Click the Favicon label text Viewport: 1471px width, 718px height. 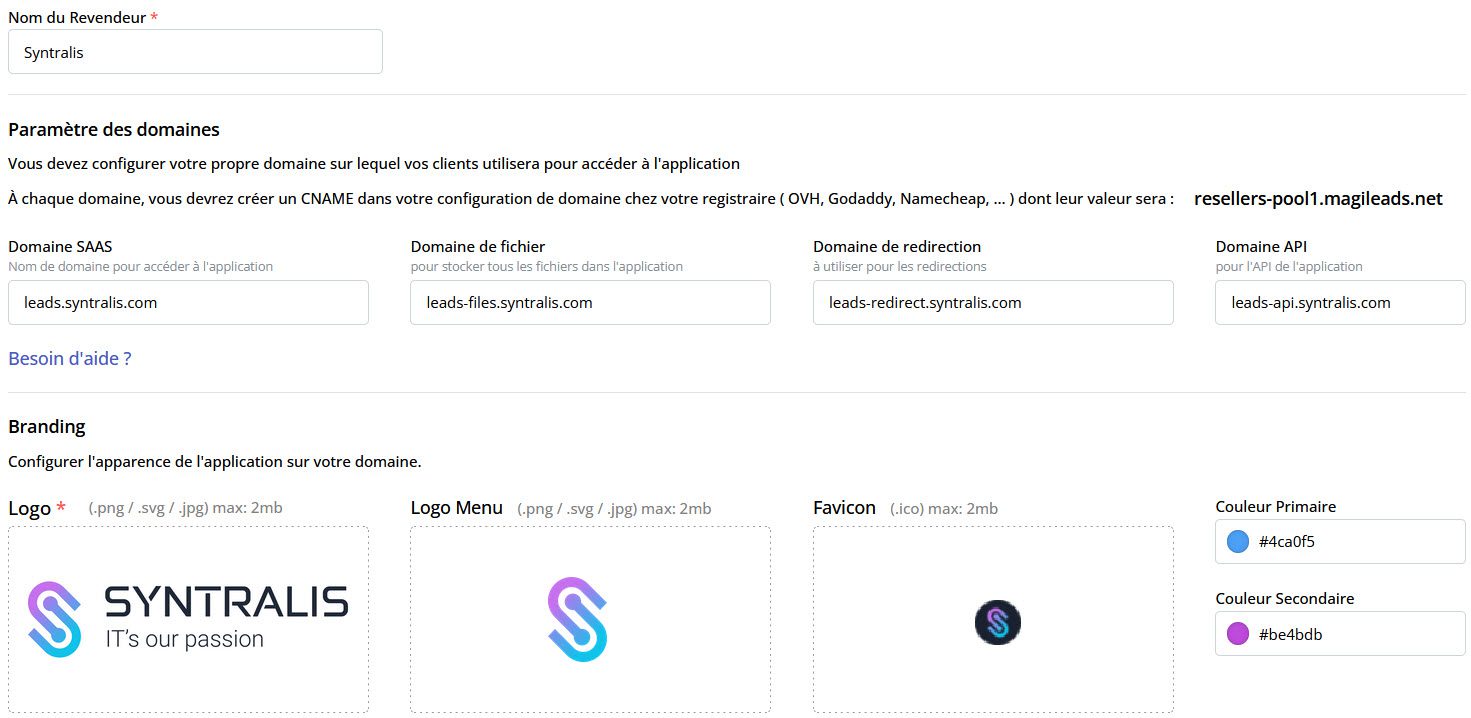(845, 508)
